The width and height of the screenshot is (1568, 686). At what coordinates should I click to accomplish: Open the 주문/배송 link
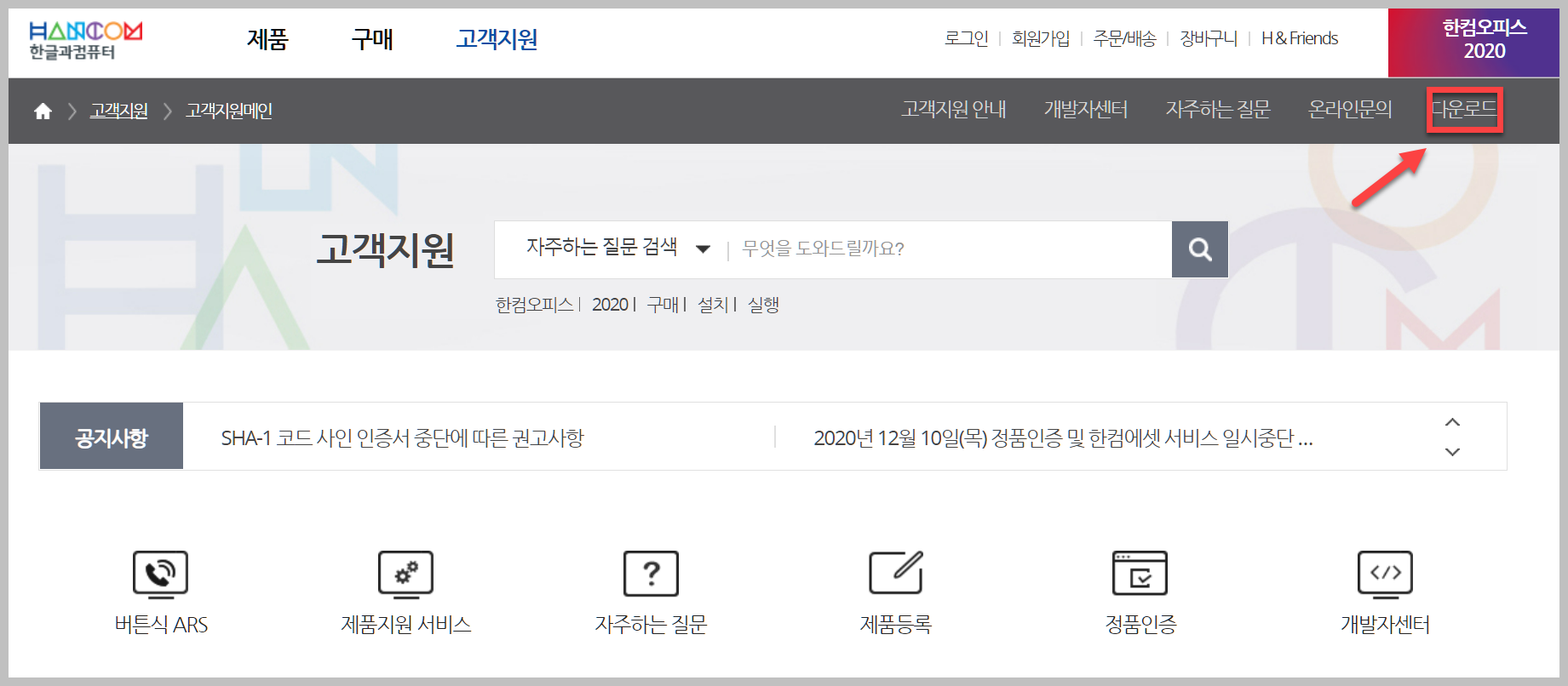[x=1124, y=38]
